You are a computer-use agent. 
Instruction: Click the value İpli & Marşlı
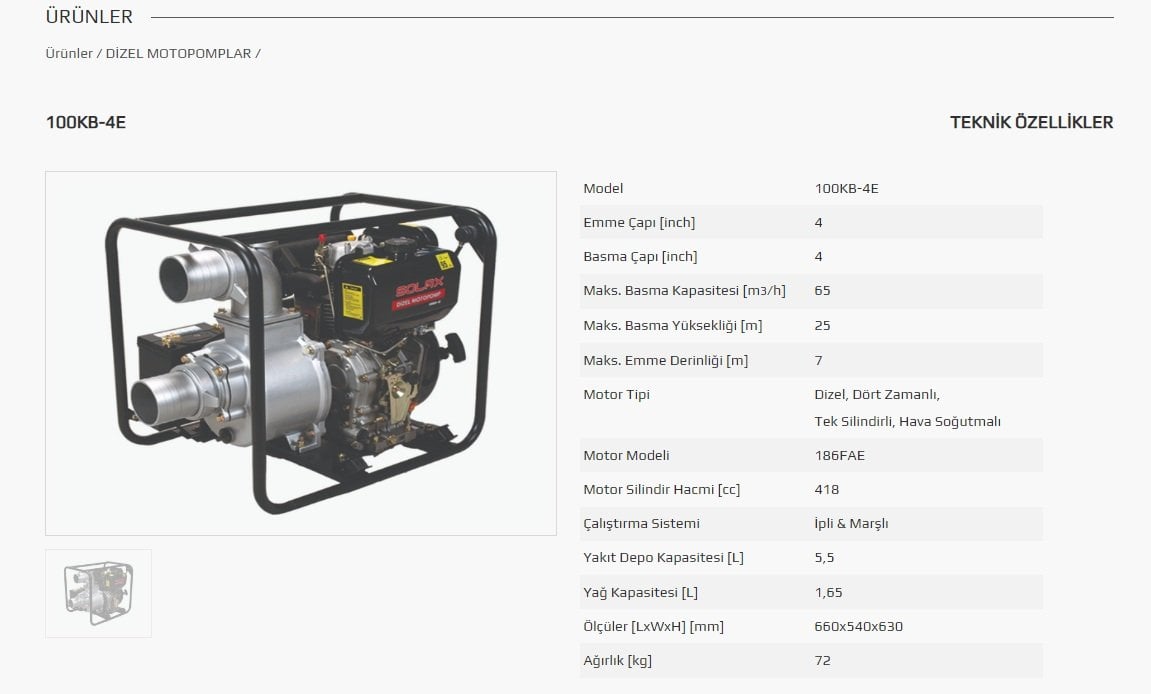click(x=852, y=524)
